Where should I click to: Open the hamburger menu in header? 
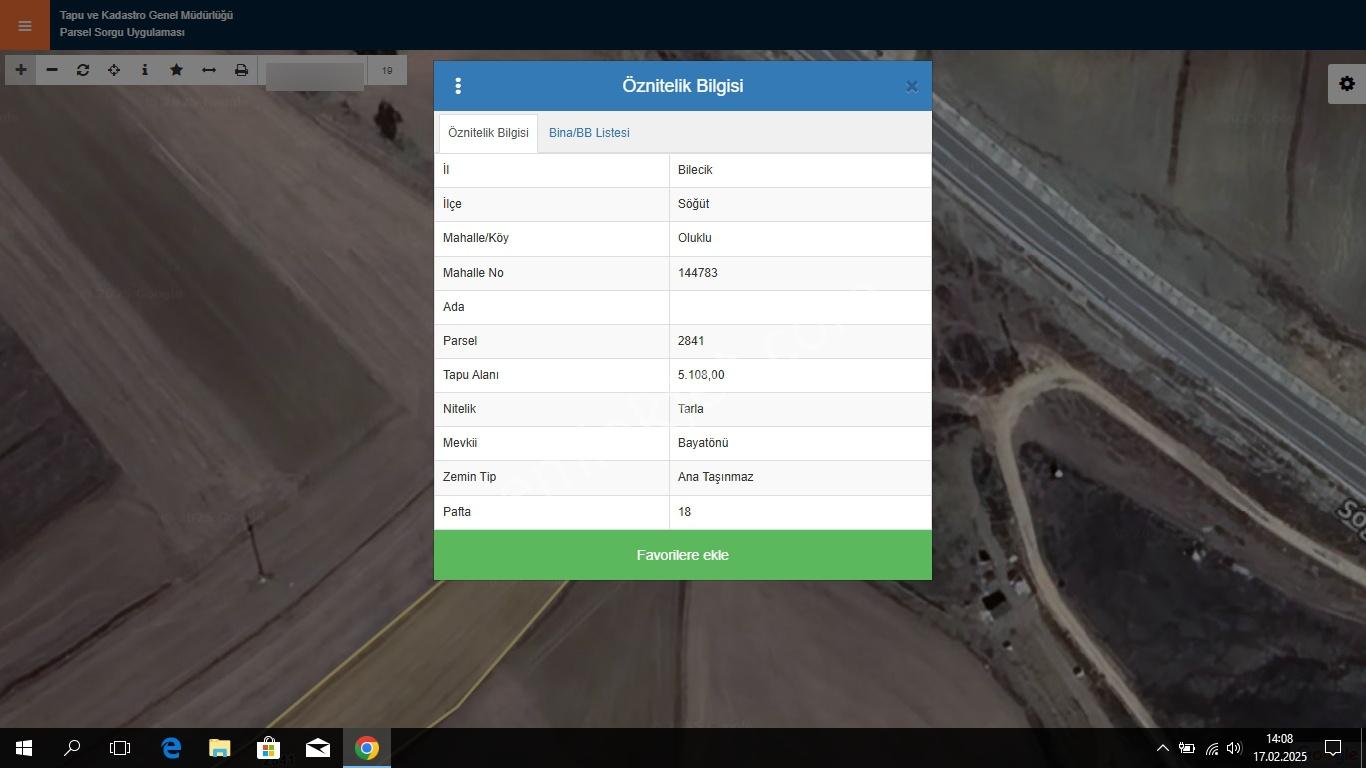(x=24, y=25)
